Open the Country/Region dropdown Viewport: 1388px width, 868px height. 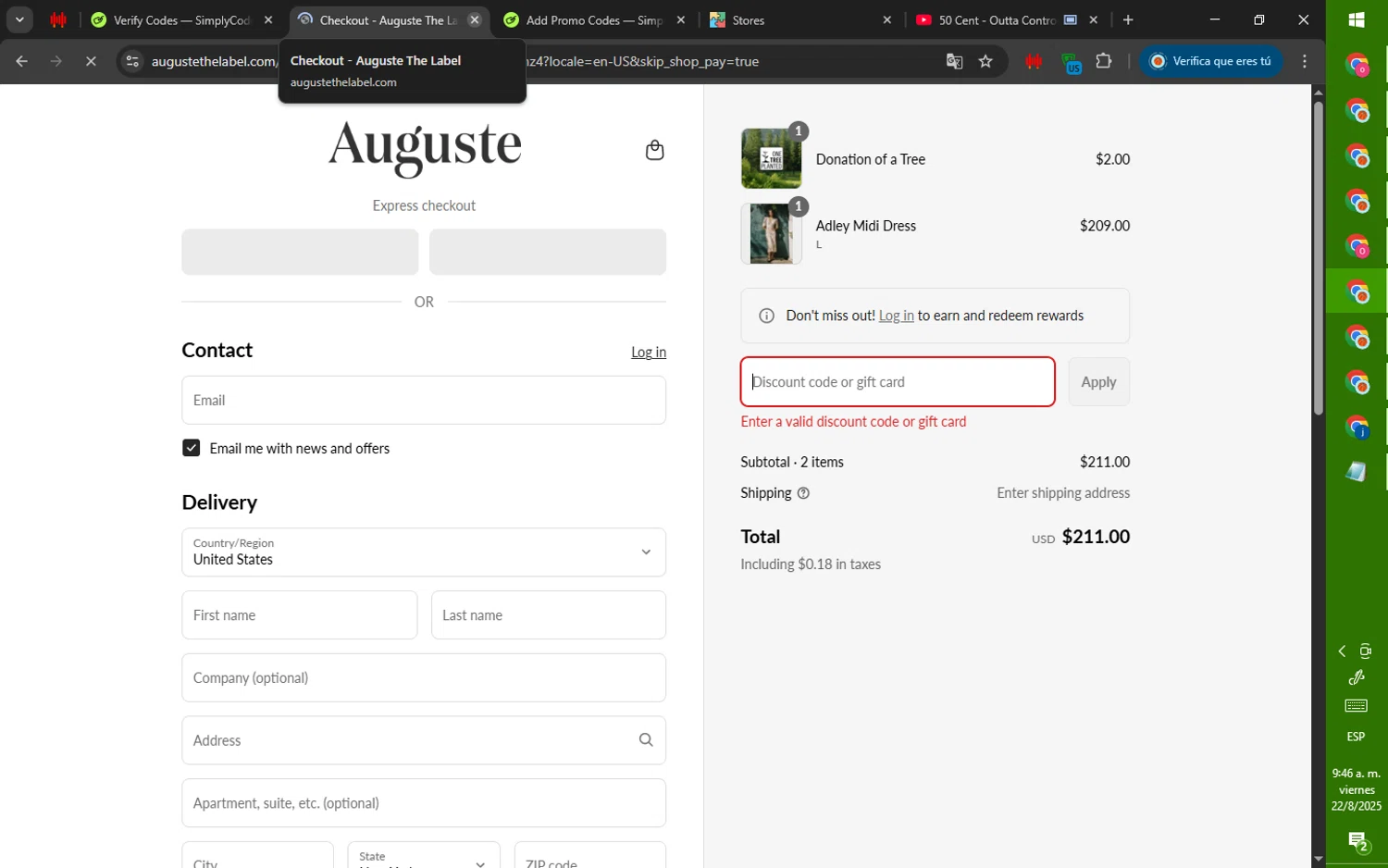click(424, 552)
